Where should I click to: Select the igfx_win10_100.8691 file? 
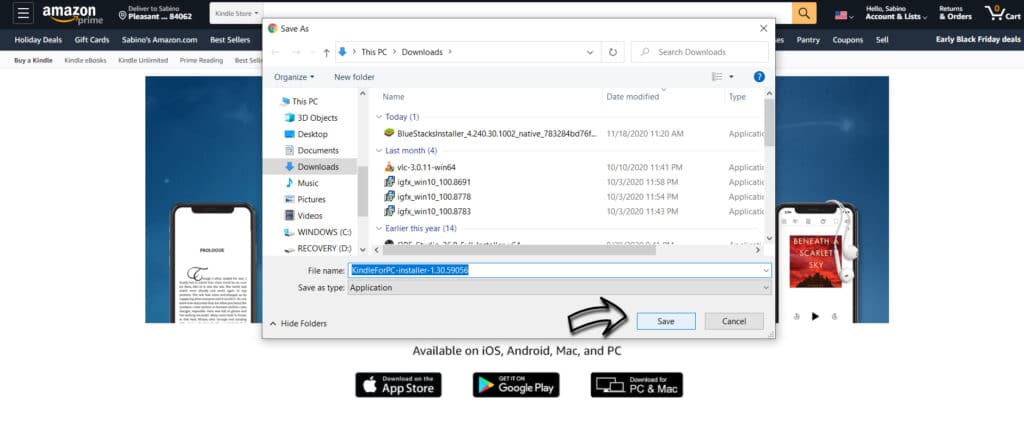tap(427, 182)
